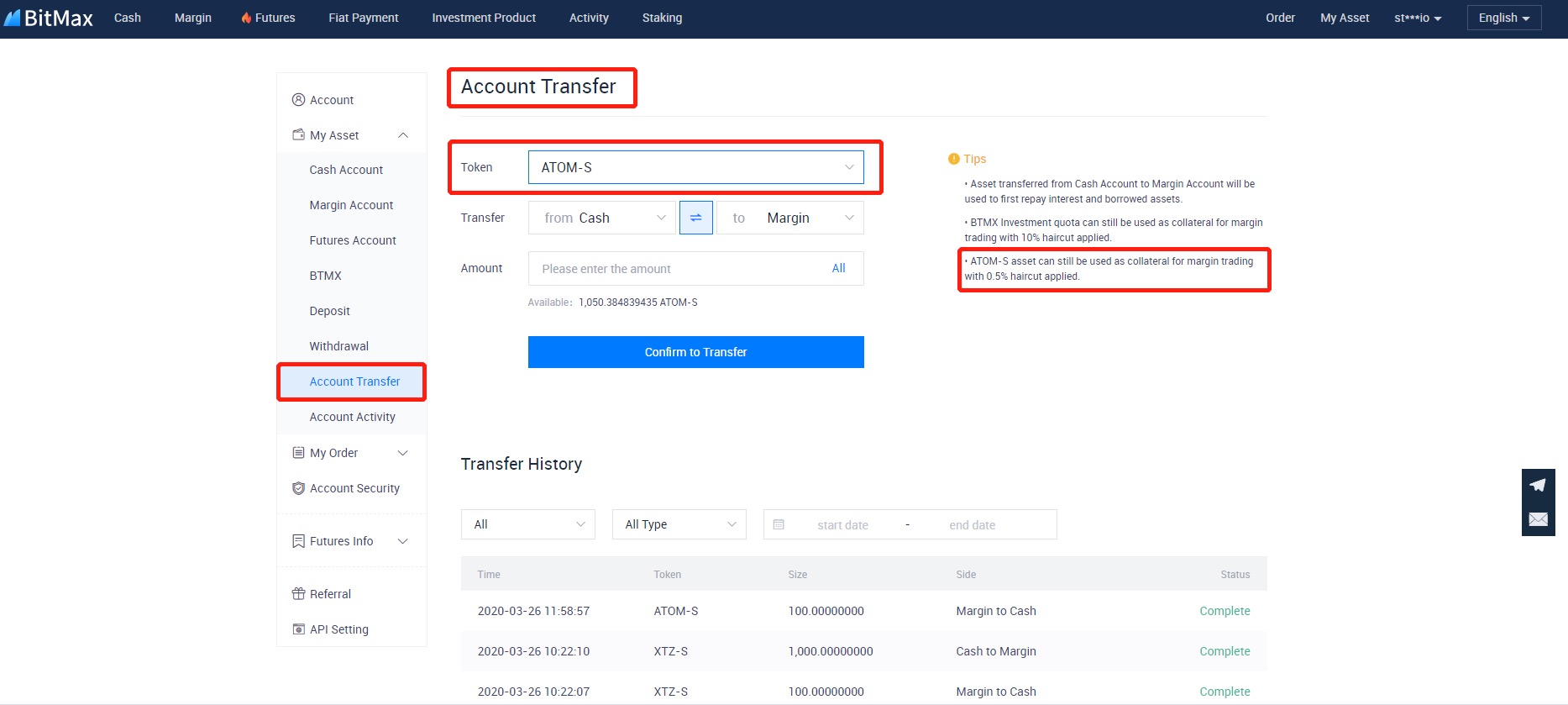This screenshot has height=705, width=1568.
Task: Open the 'to Margin' account dropdown
Action: click(789, 218)
